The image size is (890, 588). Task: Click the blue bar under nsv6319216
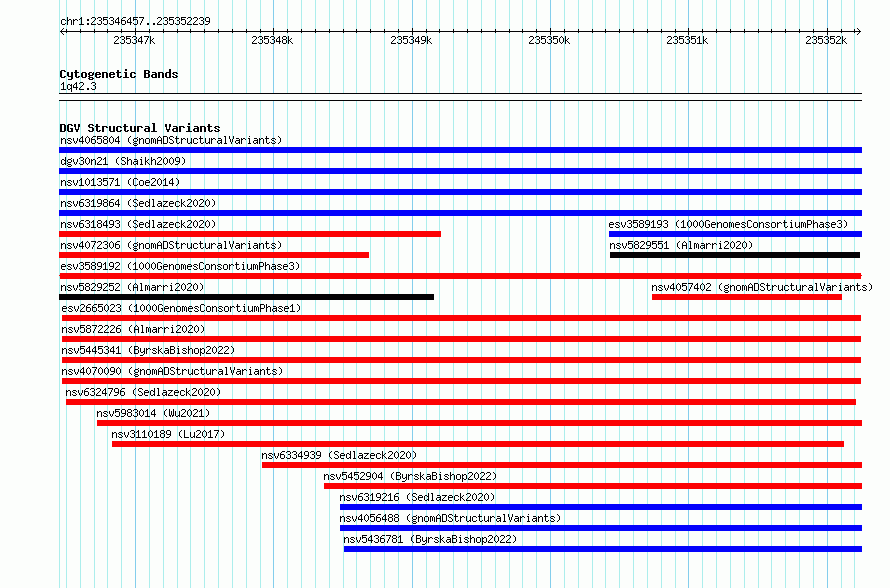tap(601, 507)
